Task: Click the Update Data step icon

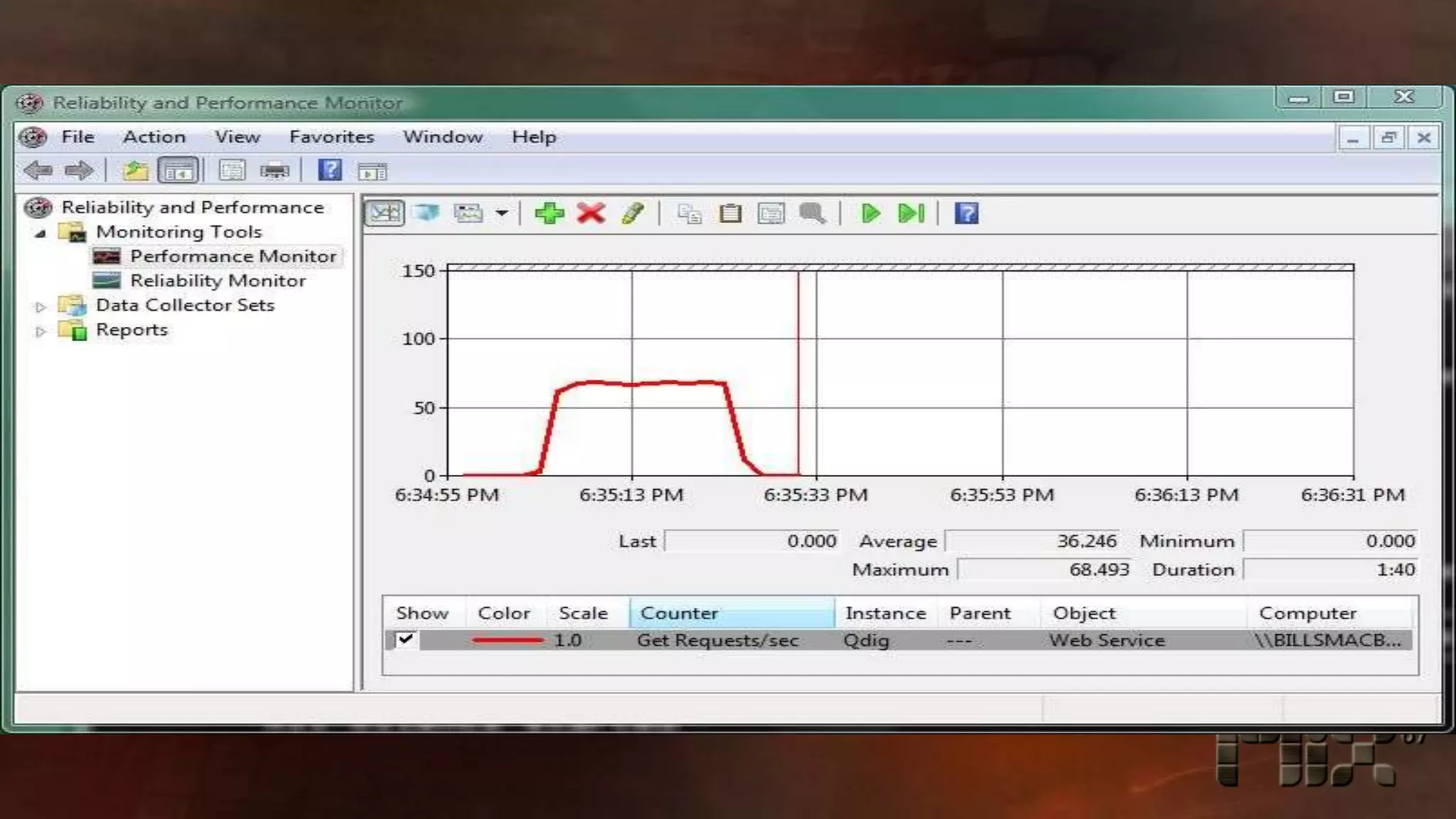Action: point(911,213)
